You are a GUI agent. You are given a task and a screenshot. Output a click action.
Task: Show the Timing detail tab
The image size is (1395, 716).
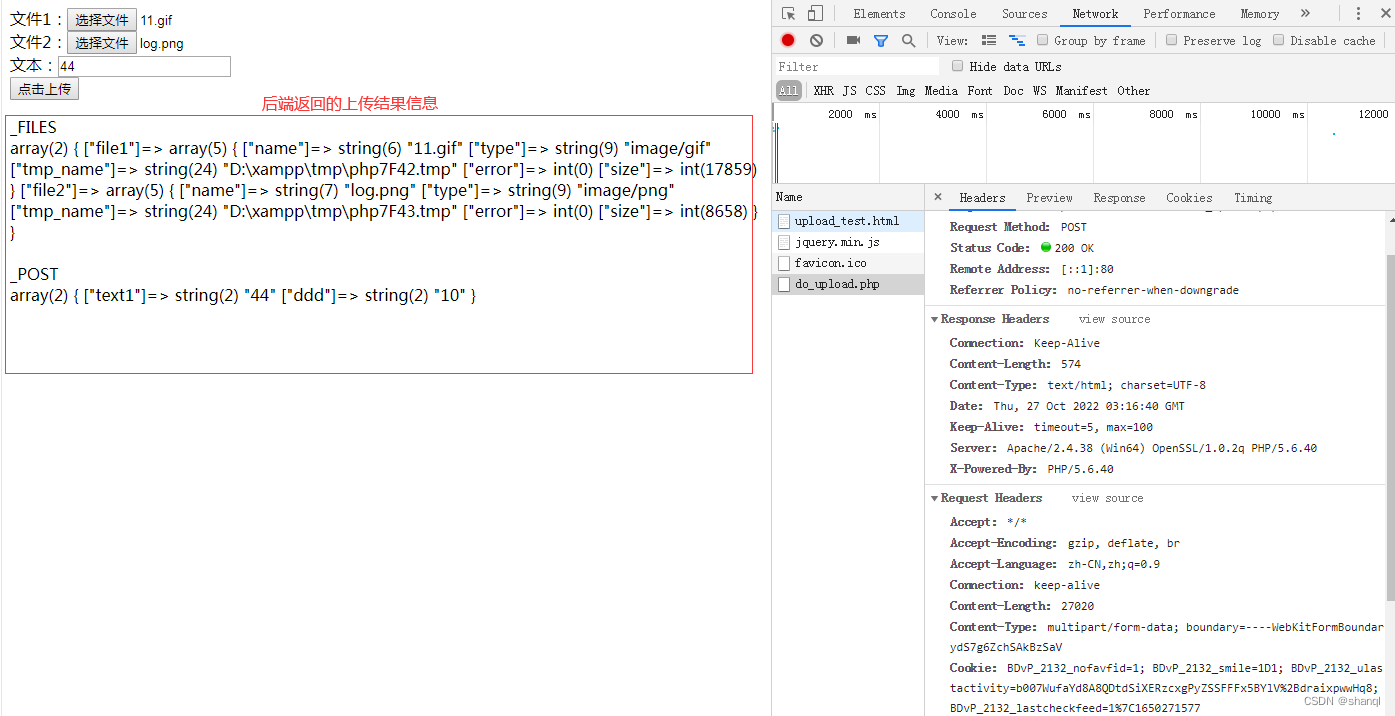click(1253, 198)
